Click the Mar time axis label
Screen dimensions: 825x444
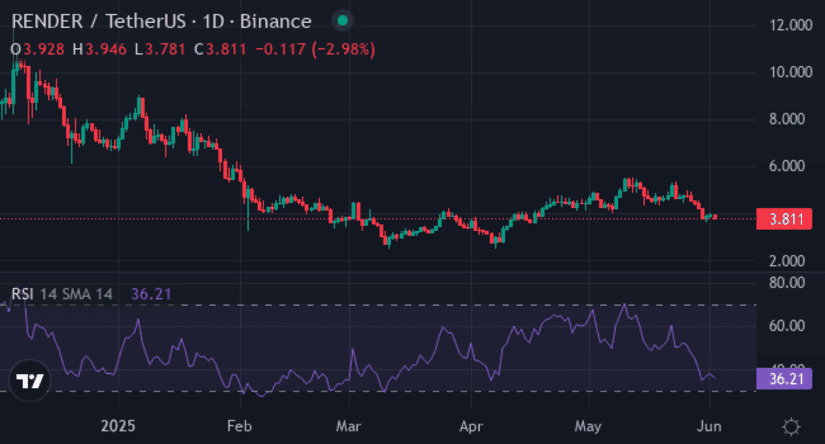point(348,426)
